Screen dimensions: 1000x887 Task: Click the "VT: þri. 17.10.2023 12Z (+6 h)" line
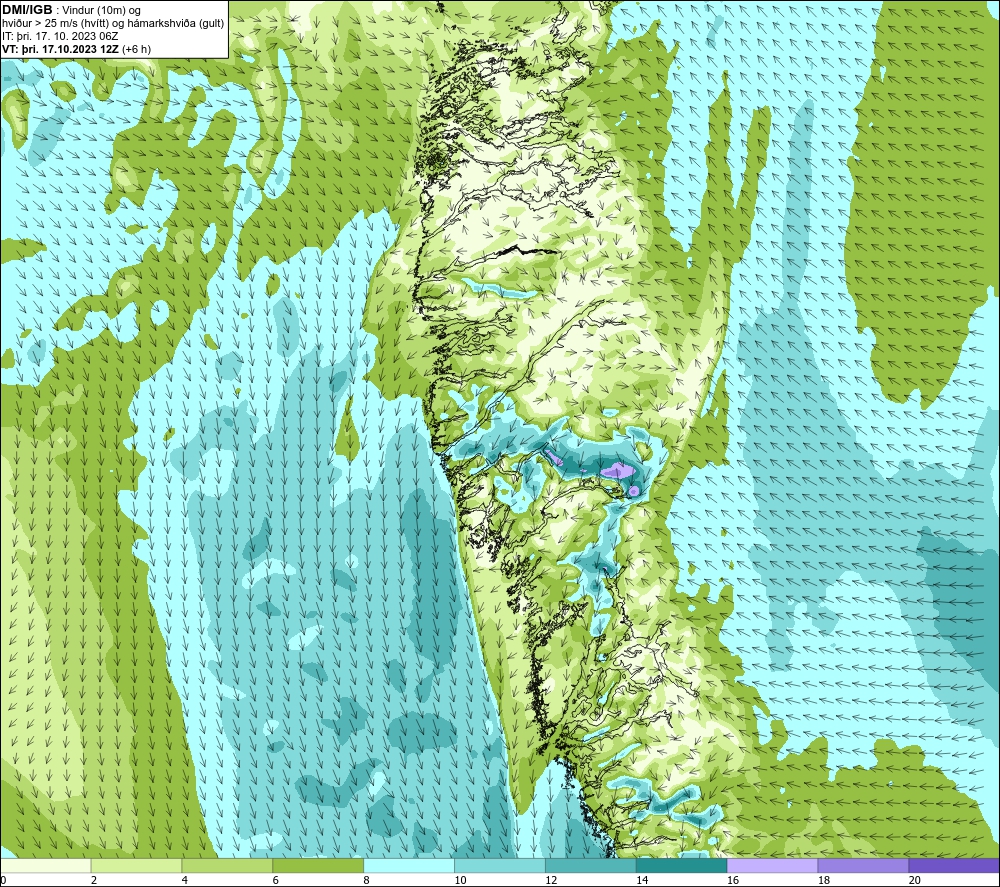pos(77,49)
